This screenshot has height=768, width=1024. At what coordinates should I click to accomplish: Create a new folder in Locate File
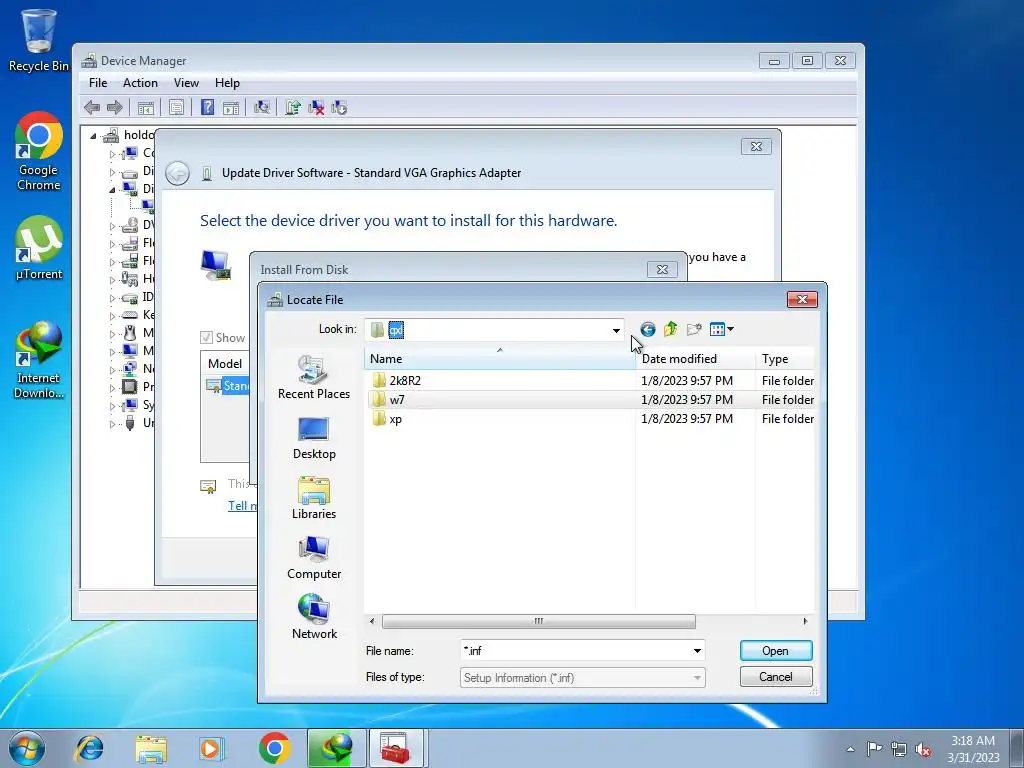[694, 329]
